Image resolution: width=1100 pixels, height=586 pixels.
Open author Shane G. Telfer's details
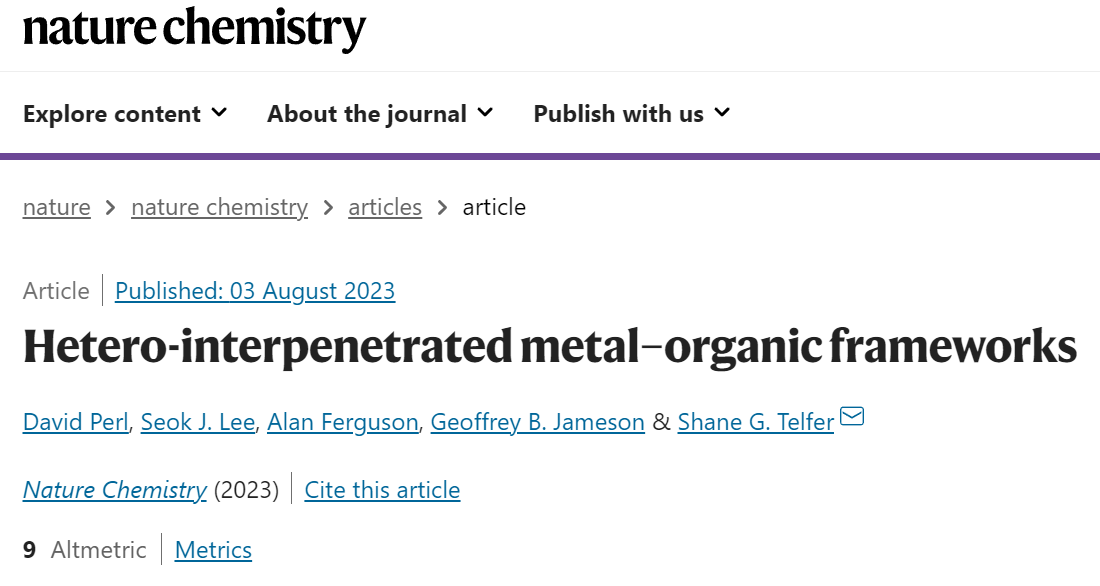[756, 422]
